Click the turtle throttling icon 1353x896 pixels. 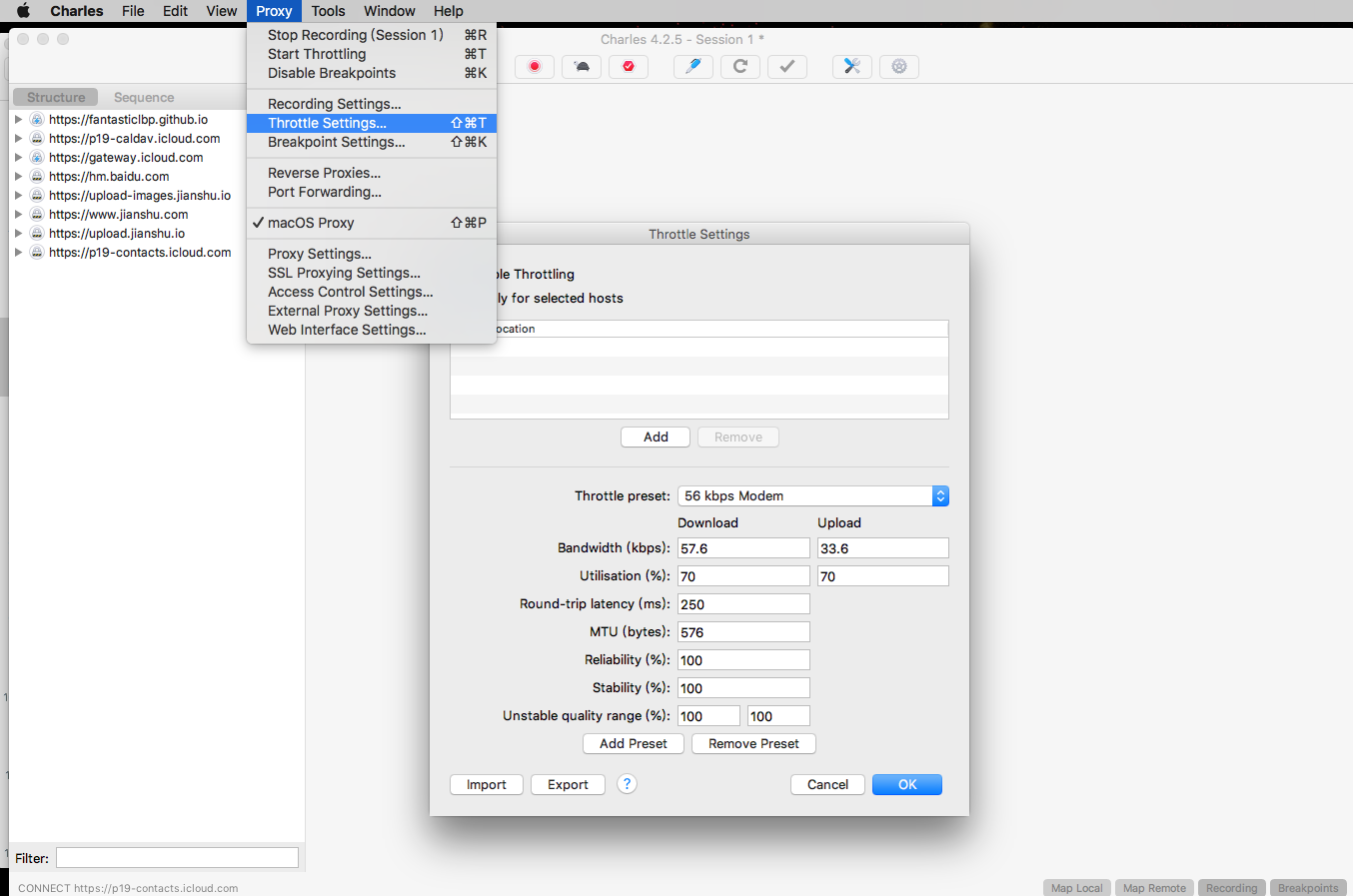pyautogui.click(x=582, y=67)
